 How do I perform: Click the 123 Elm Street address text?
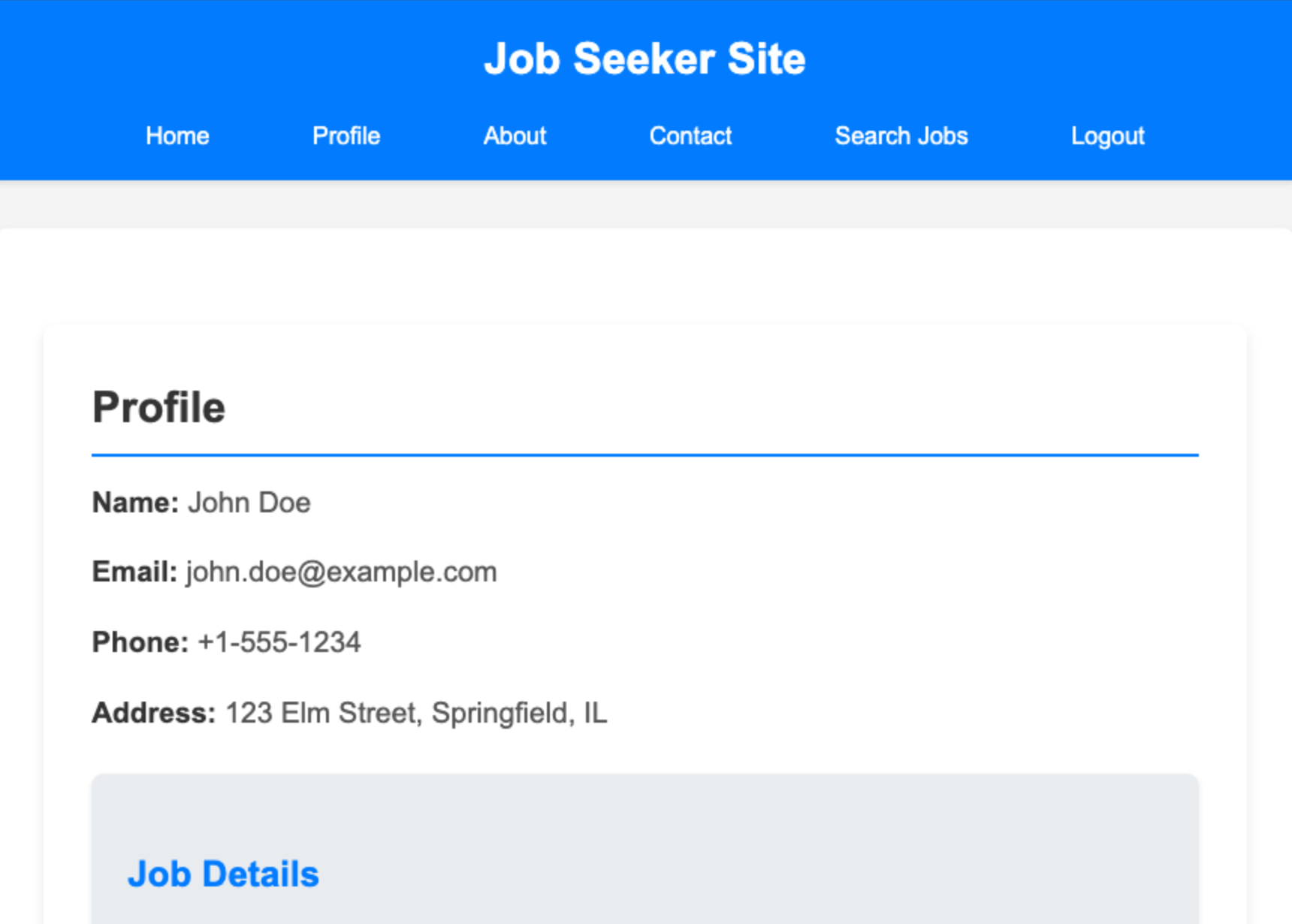(416, 713)
